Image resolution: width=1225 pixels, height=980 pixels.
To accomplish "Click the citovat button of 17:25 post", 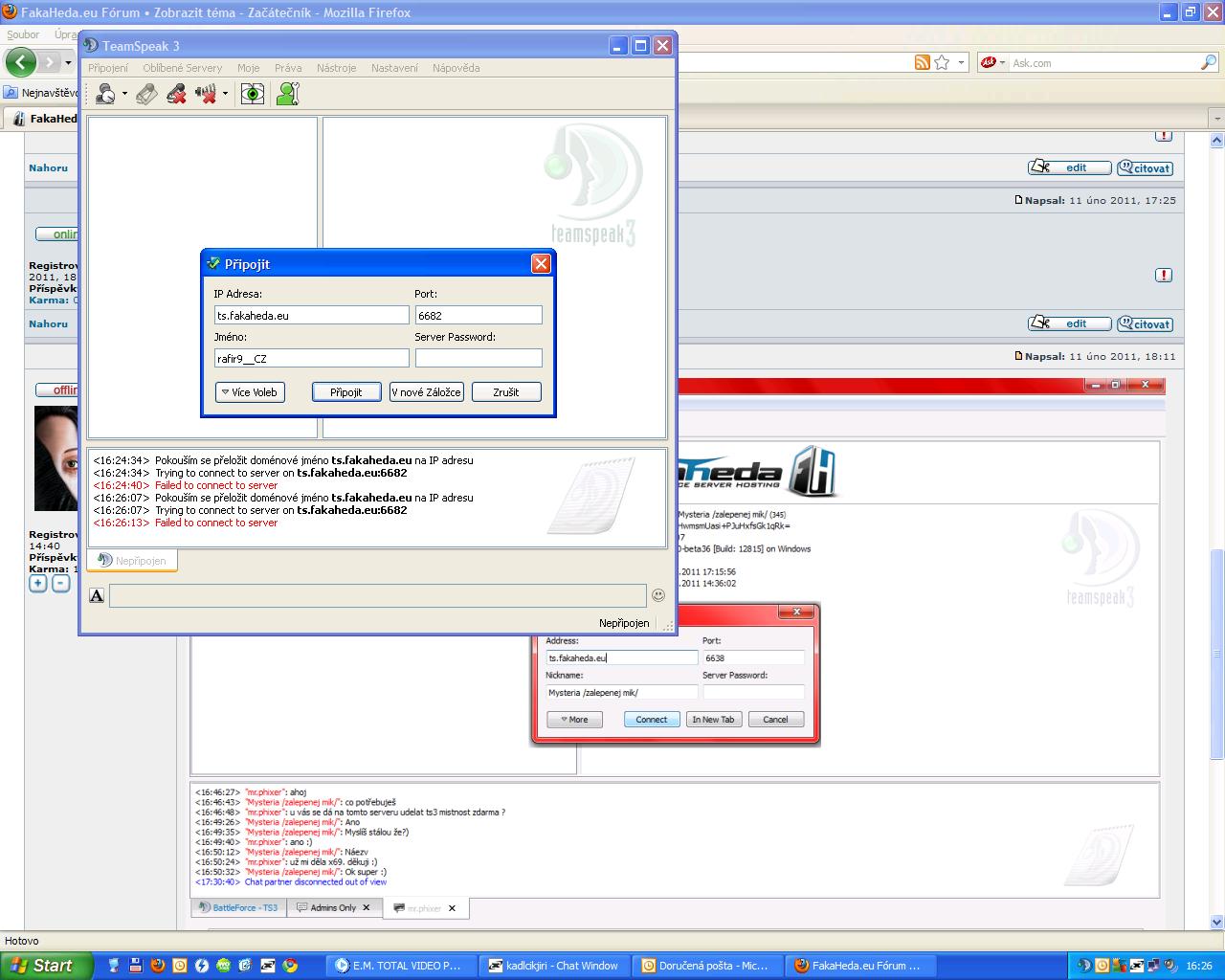I will point(1145,167).
